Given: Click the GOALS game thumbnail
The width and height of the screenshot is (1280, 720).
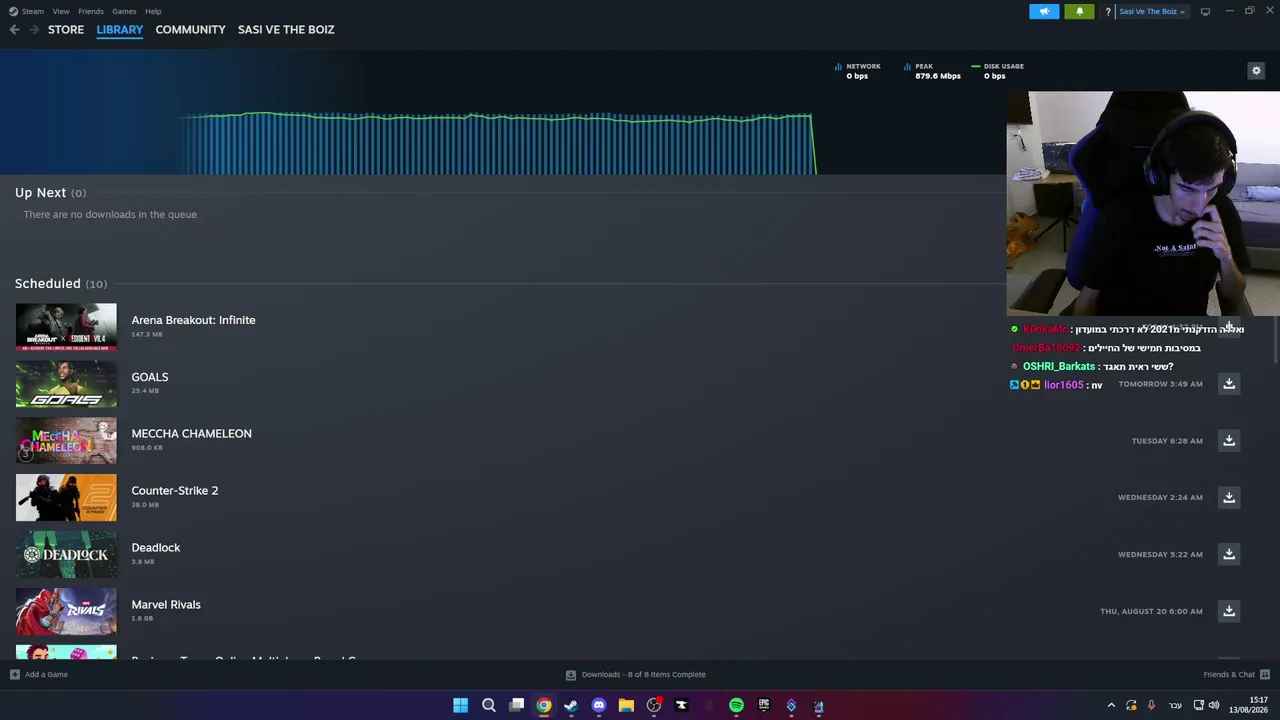Looking at the screenshot, I should click(x=66, y=384).
